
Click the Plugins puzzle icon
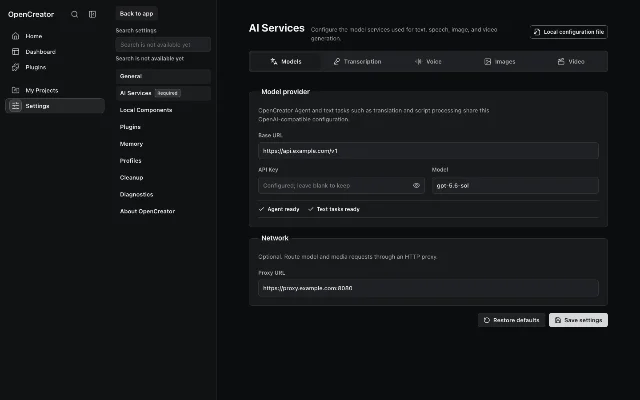pos(16,67)
